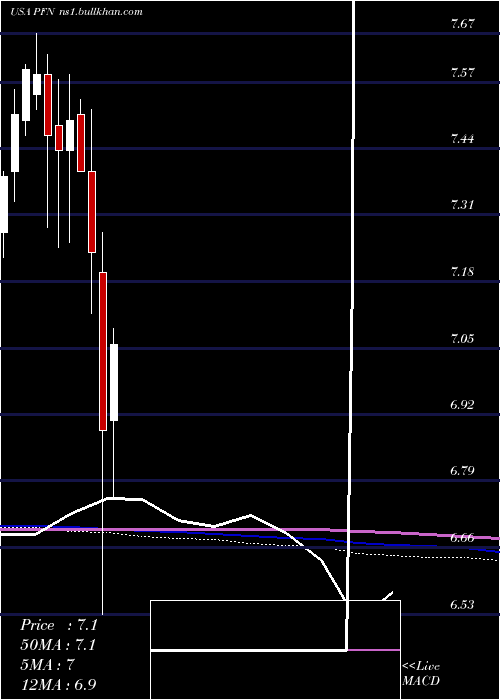Click the 7.57 price axis label
The height and width of the screenshot is (700, 500).
coord(462,73)
